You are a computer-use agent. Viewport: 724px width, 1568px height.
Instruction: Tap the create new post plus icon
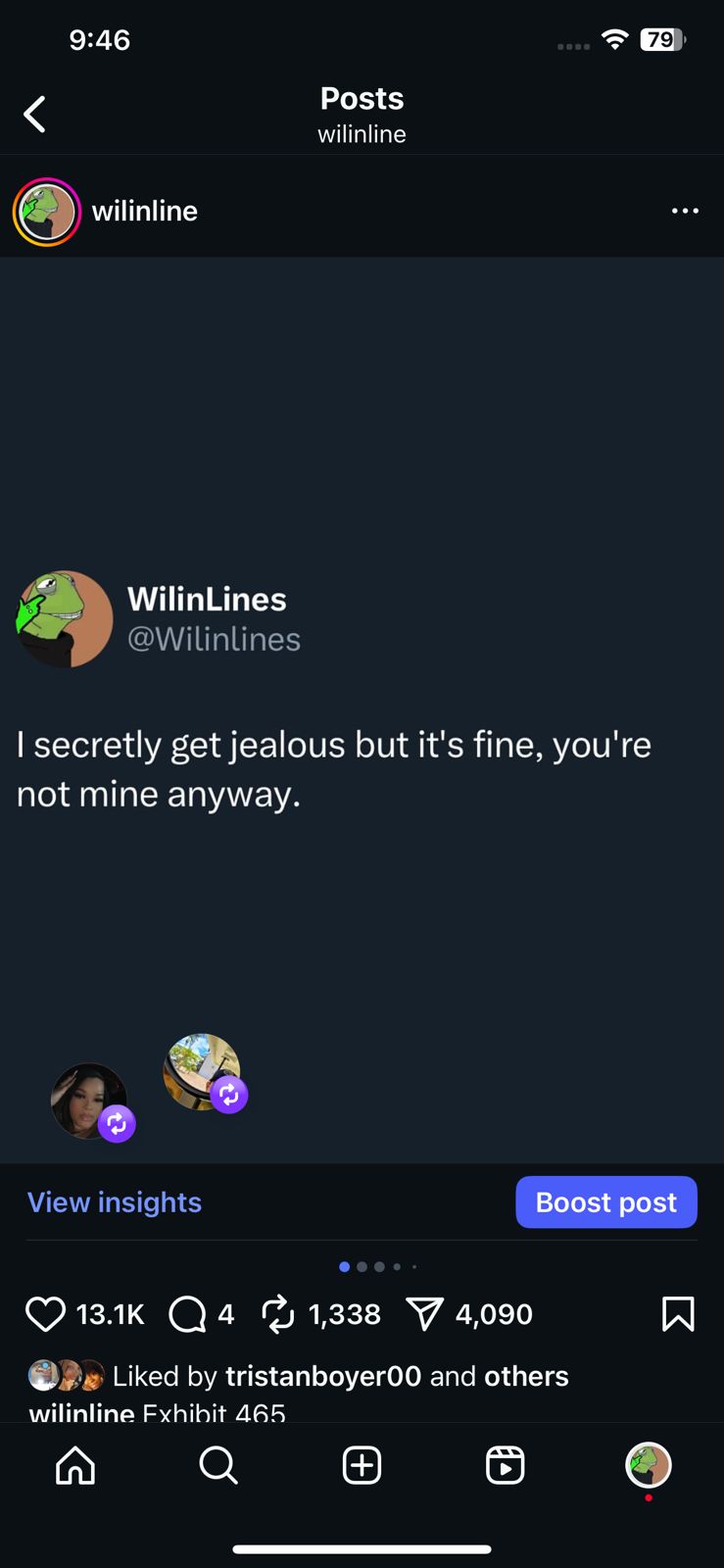[x=362, y=1466]
